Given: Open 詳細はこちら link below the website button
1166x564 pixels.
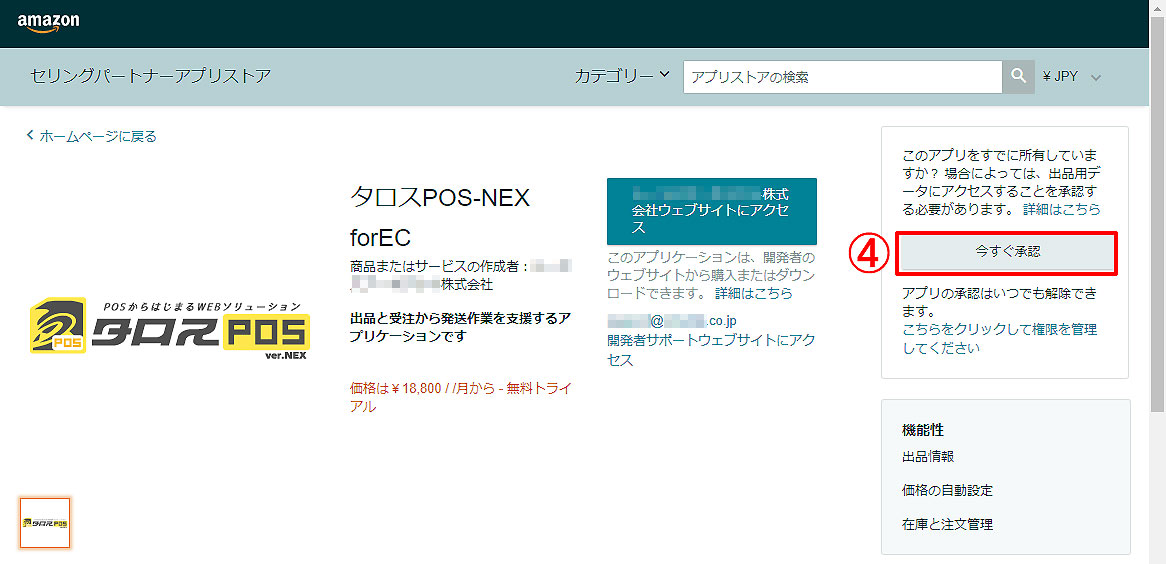Looking at the screenshot, I should [x=753, y=293].
